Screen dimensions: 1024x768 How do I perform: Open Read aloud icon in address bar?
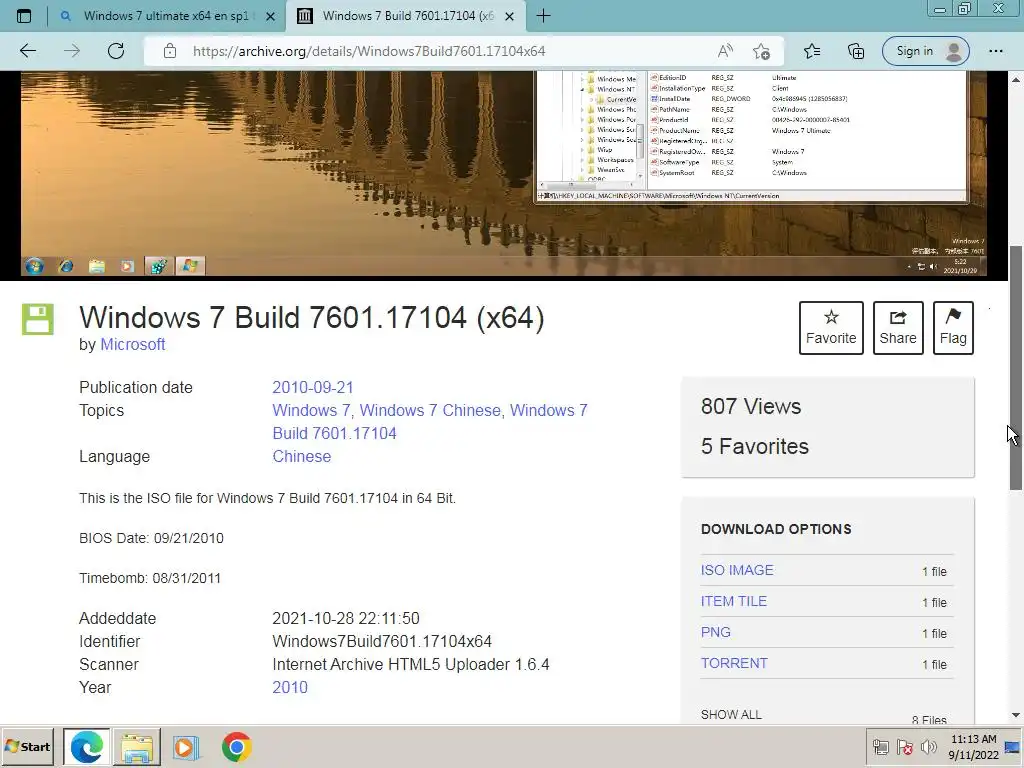(x=725, y=51)
